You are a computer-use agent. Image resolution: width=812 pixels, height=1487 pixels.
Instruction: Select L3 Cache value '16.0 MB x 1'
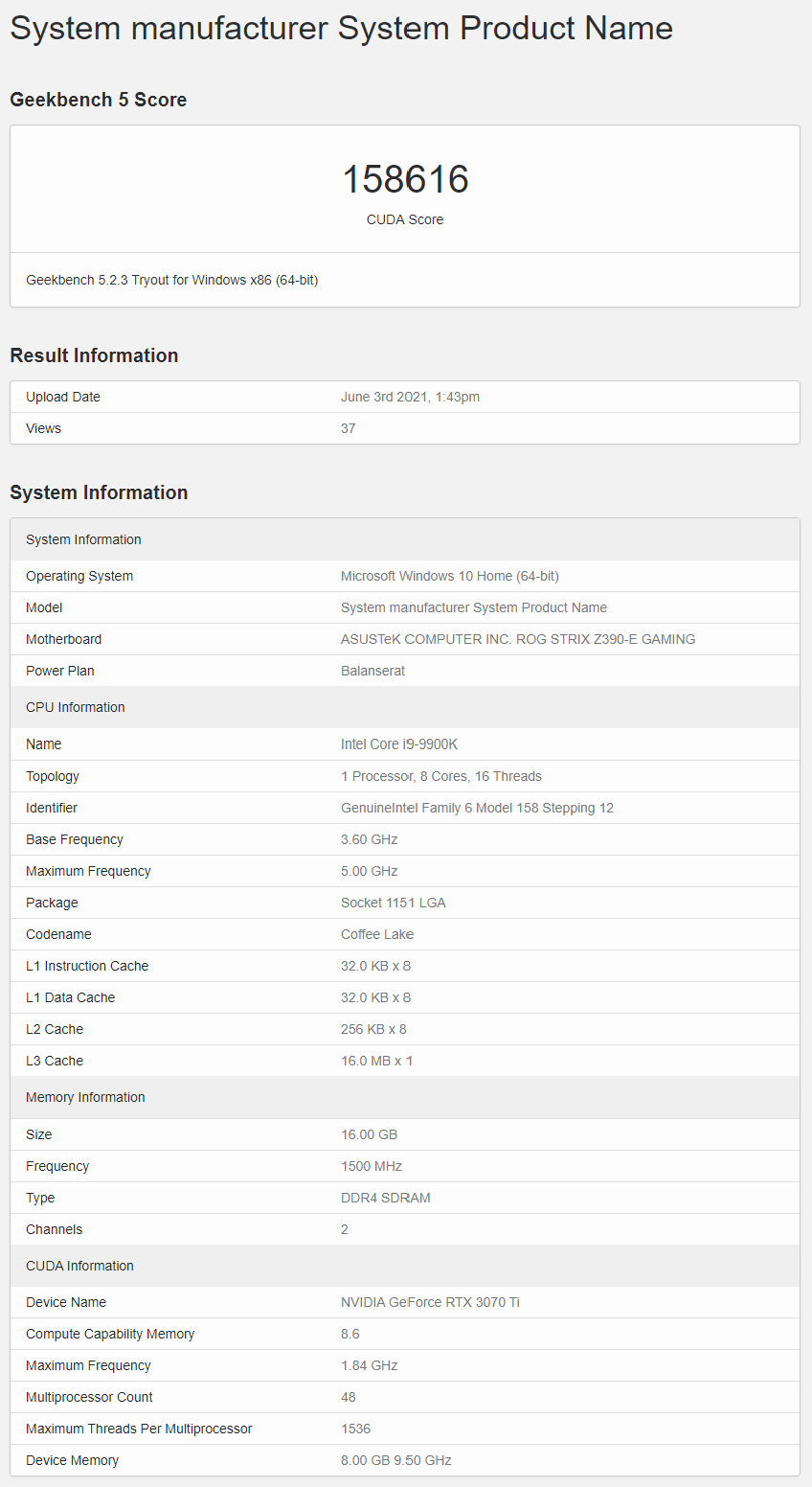(377, 1061)
